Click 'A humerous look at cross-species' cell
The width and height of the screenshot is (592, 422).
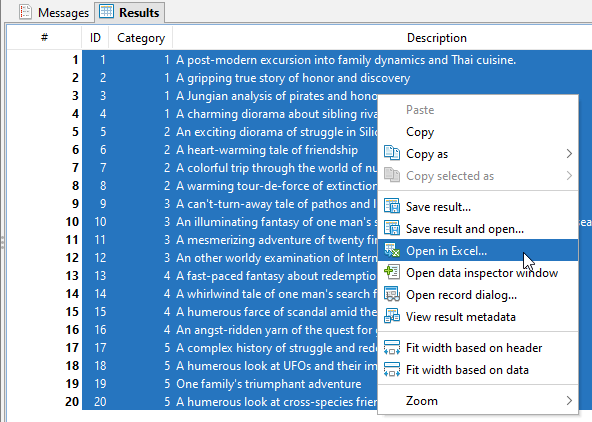276,401
